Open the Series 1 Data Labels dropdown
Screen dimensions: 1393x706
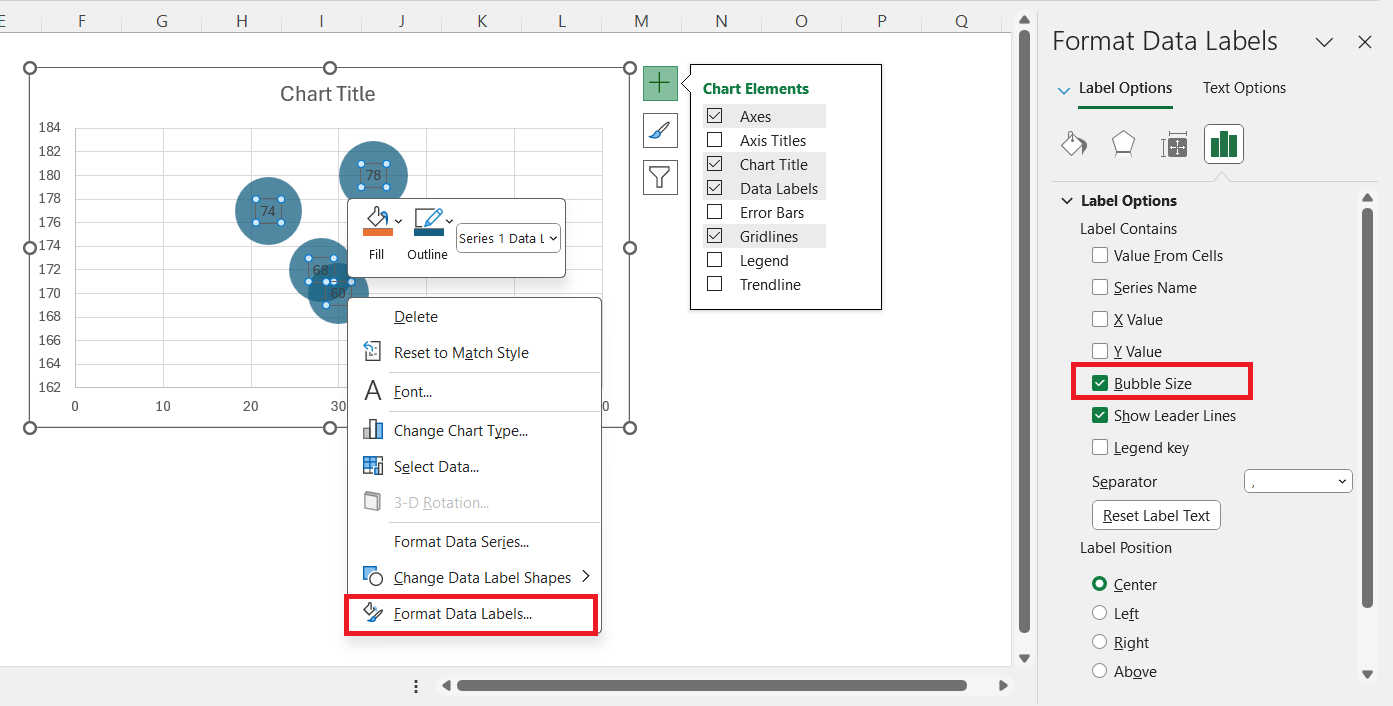pos(508,238)
